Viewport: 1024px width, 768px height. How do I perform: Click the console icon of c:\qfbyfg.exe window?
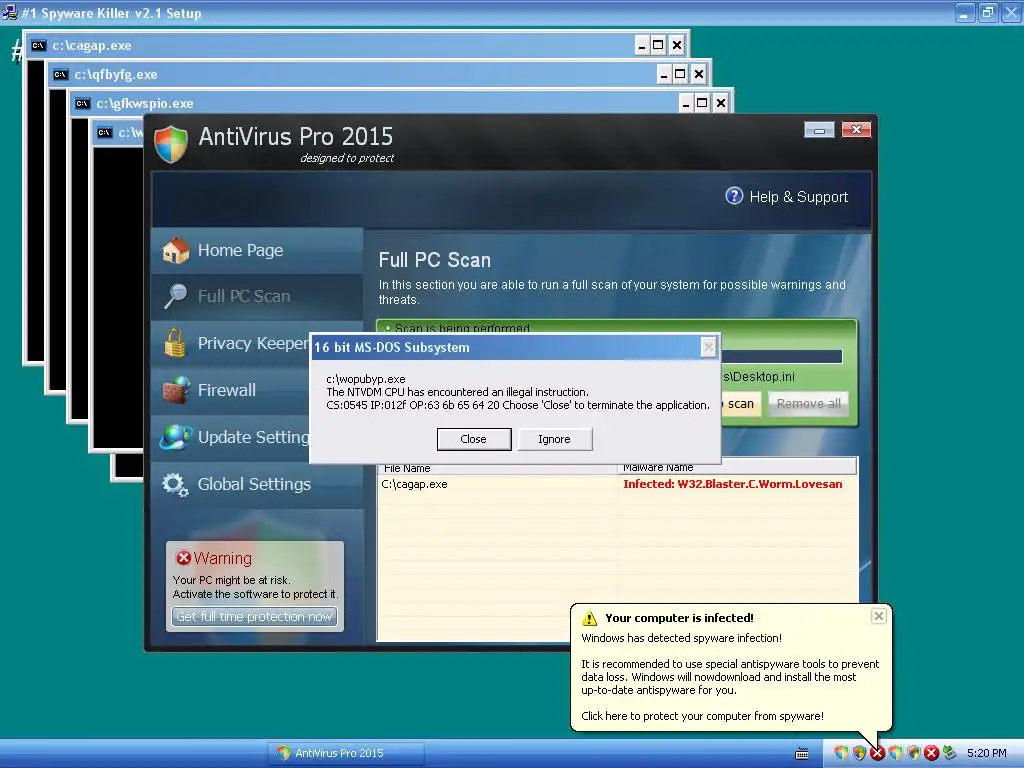(61, 74)
